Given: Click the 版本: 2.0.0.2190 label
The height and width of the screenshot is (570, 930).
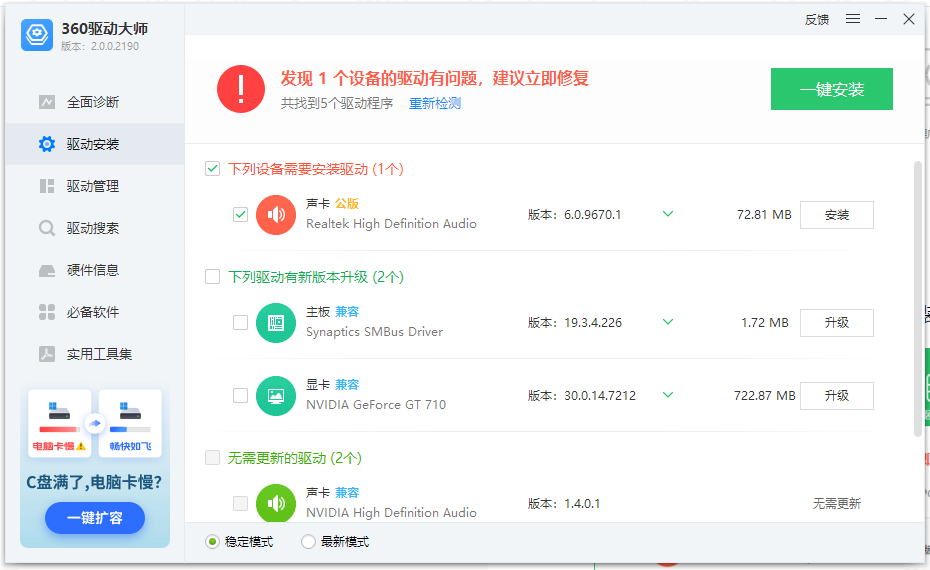Looking at the screenshot, I should [x=100, y=46].
